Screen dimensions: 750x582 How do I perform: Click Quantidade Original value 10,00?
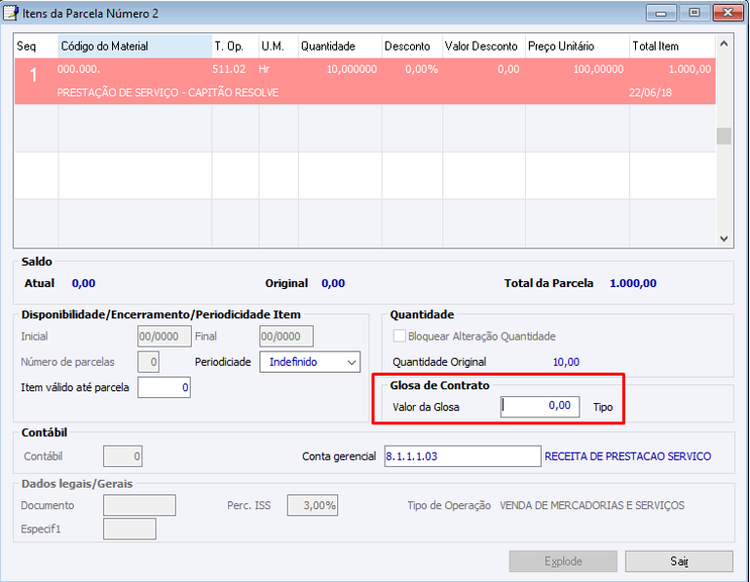pos(566,362)
